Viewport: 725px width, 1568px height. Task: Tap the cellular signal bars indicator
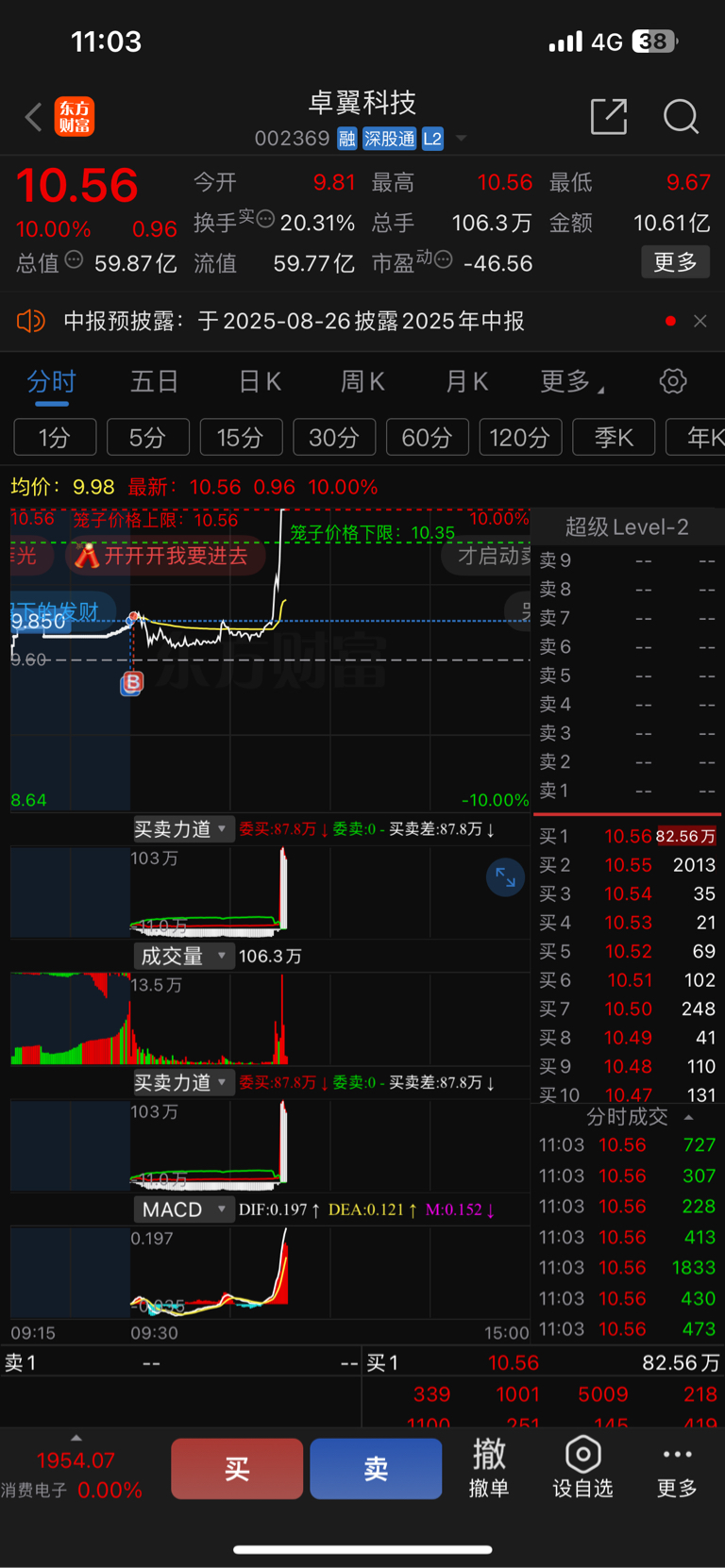pyautogui.click(x=565, y=42)
